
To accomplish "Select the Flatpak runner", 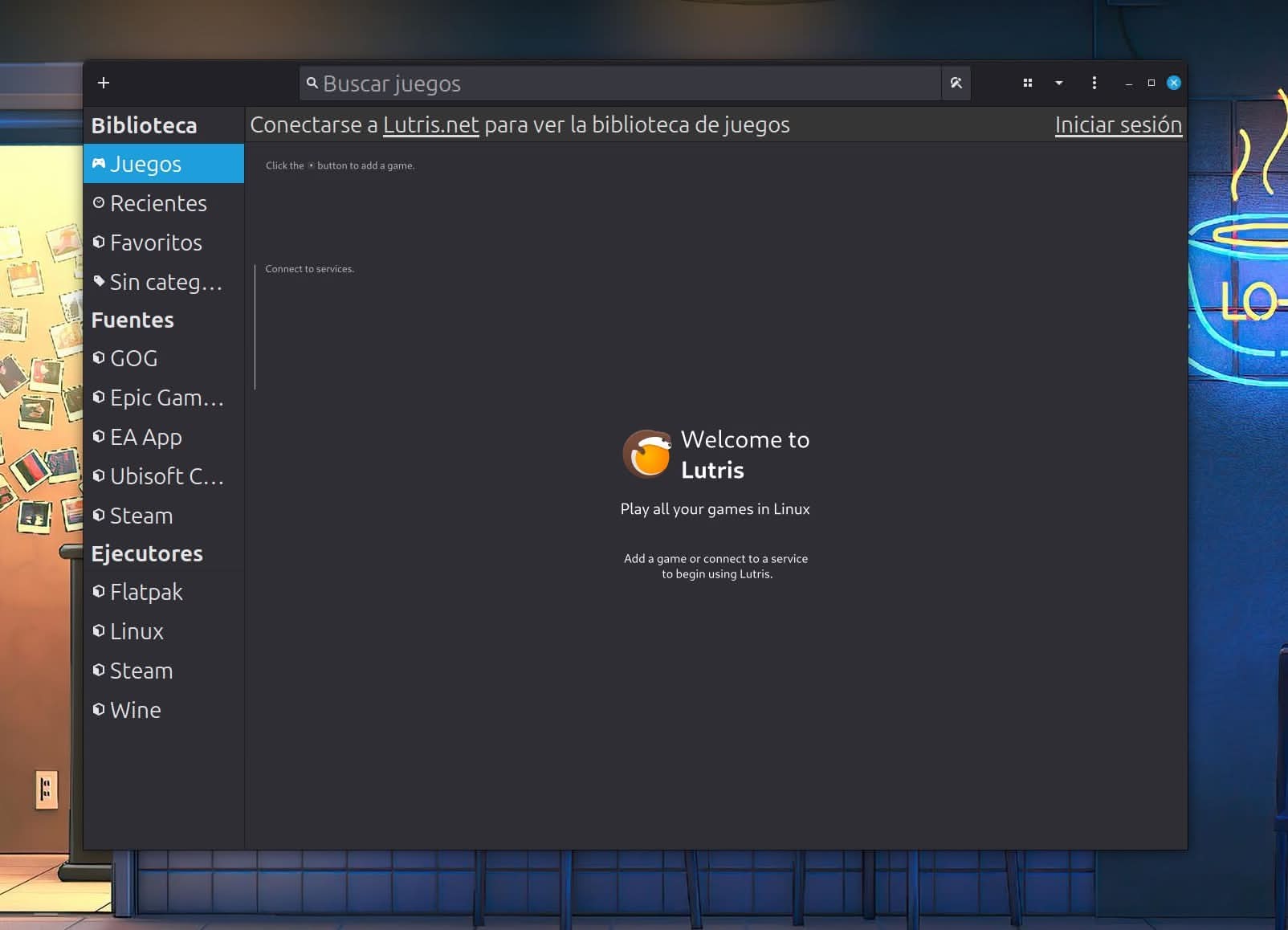I will (x=146, y=592).
